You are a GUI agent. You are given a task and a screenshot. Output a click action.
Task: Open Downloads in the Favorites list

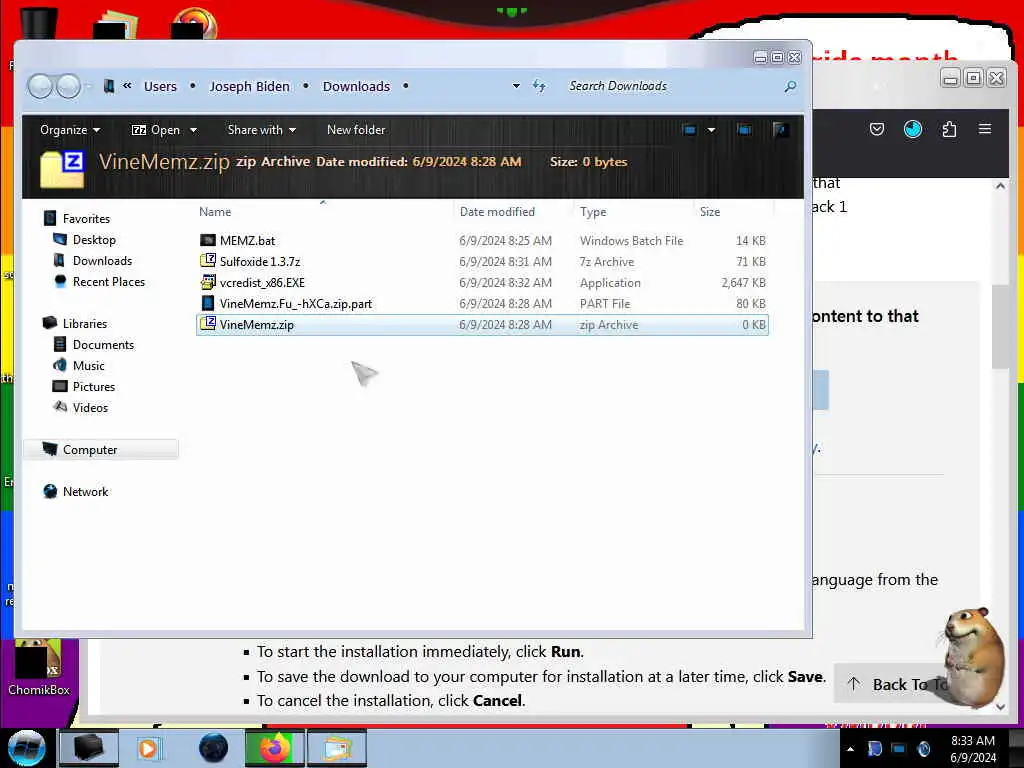click(x=103, y=261)
